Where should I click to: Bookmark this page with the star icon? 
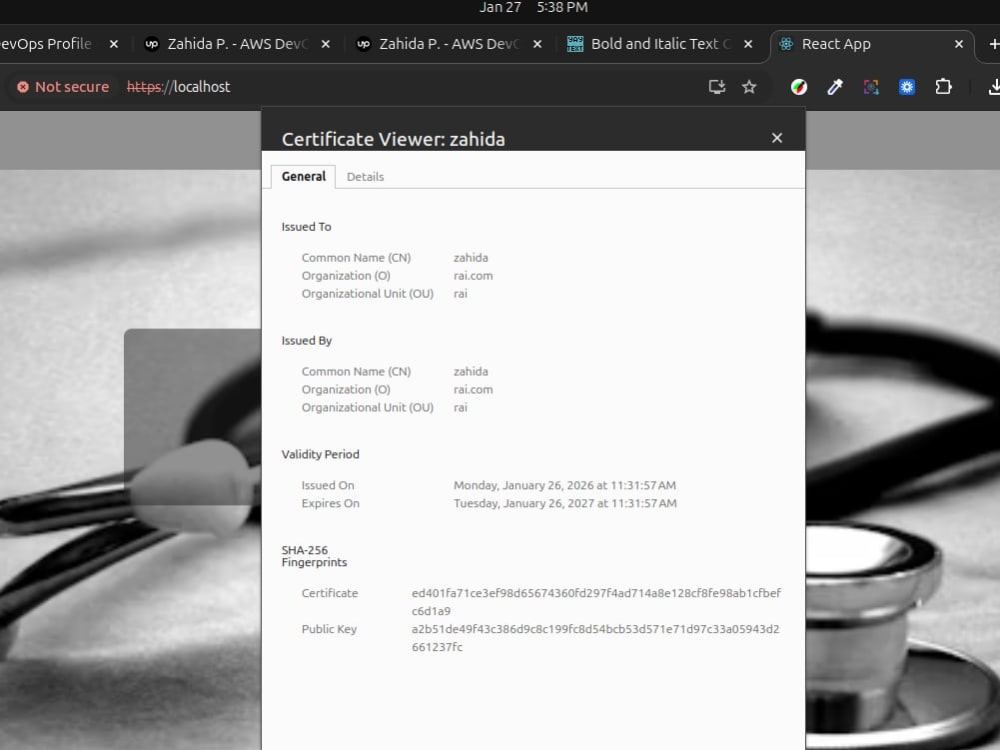coord(749,87)
